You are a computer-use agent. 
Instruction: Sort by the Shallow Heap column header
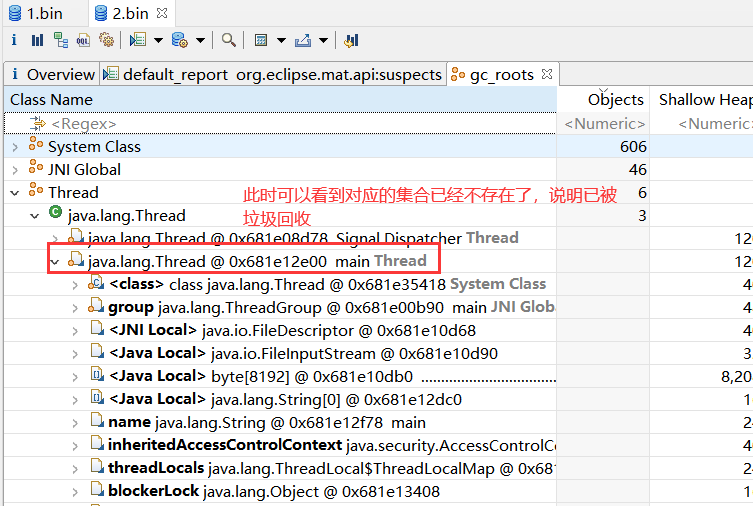point(702,99)
